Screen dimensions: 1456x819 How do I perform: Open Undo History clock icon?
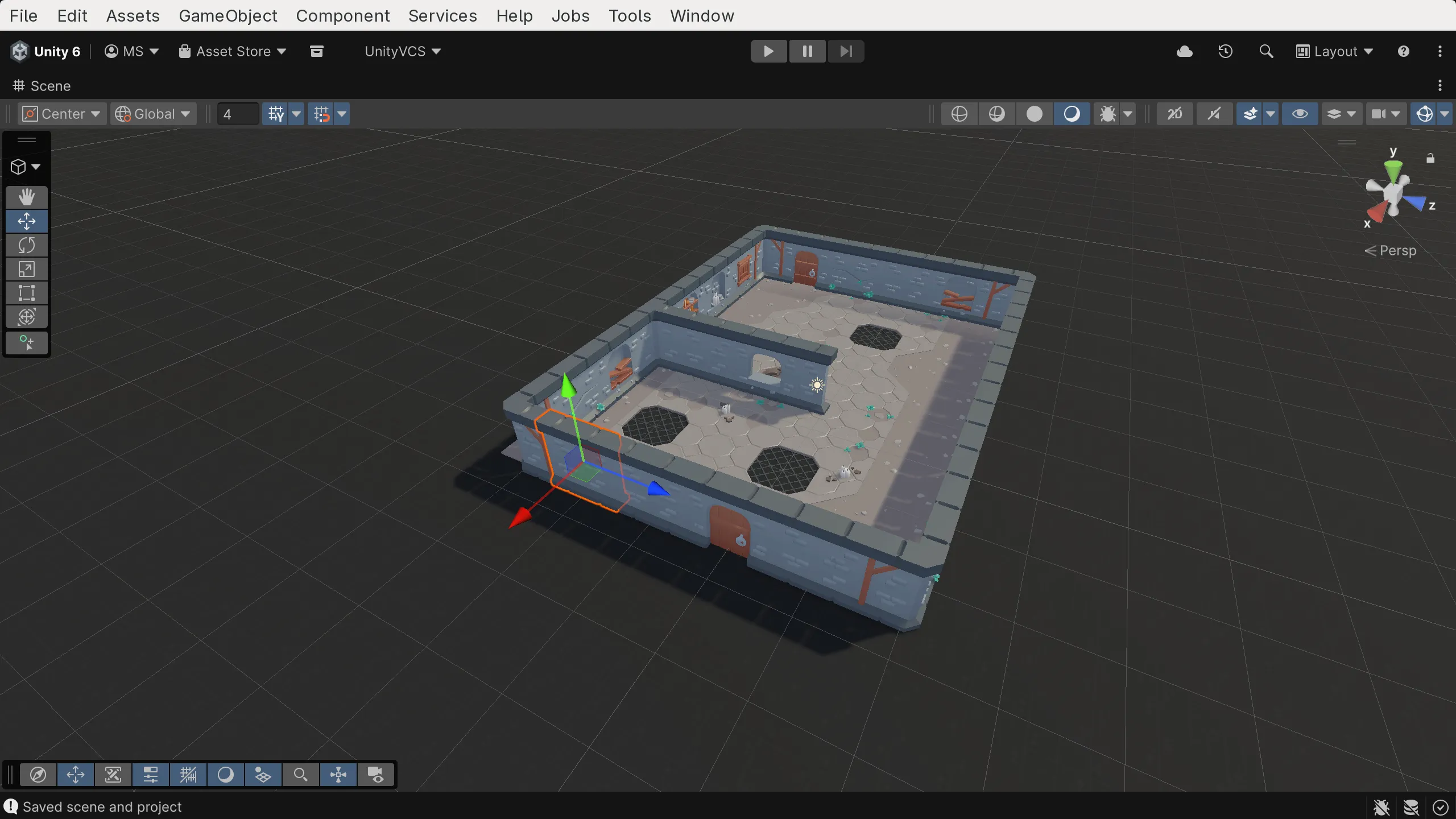1225,51
